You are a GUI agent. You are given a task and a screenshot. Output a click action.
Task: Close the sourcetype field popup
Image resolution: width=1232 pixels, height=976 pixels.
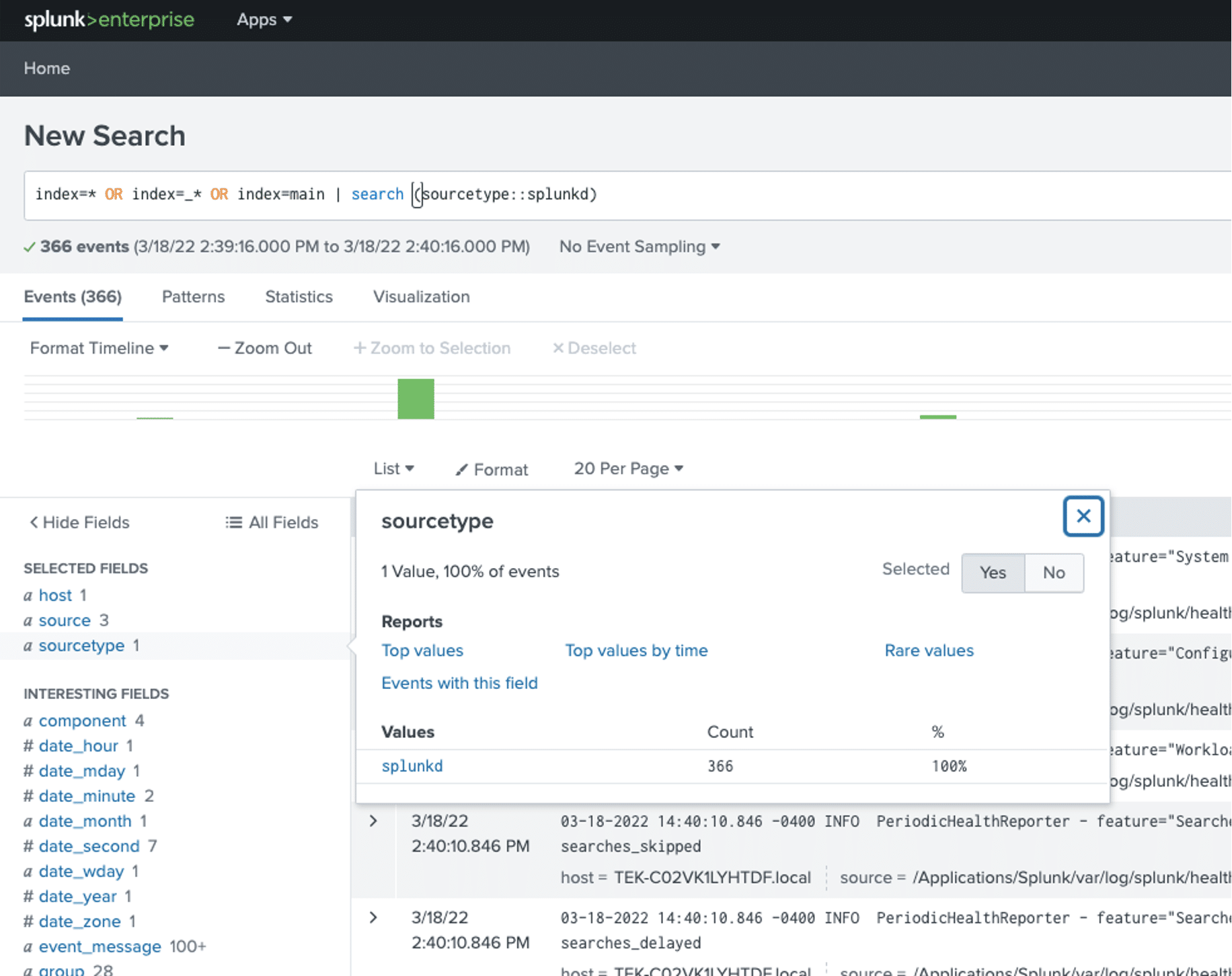1083,516
